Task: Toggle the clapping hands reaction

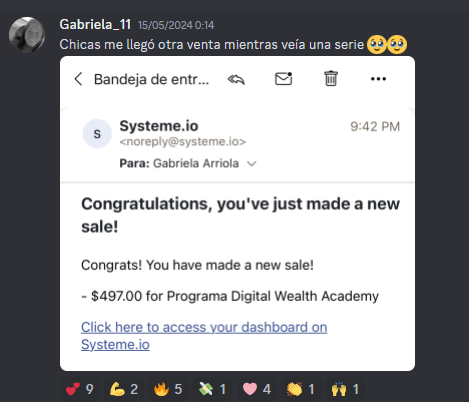Action: pyautogui.click(x=301, y=389)
